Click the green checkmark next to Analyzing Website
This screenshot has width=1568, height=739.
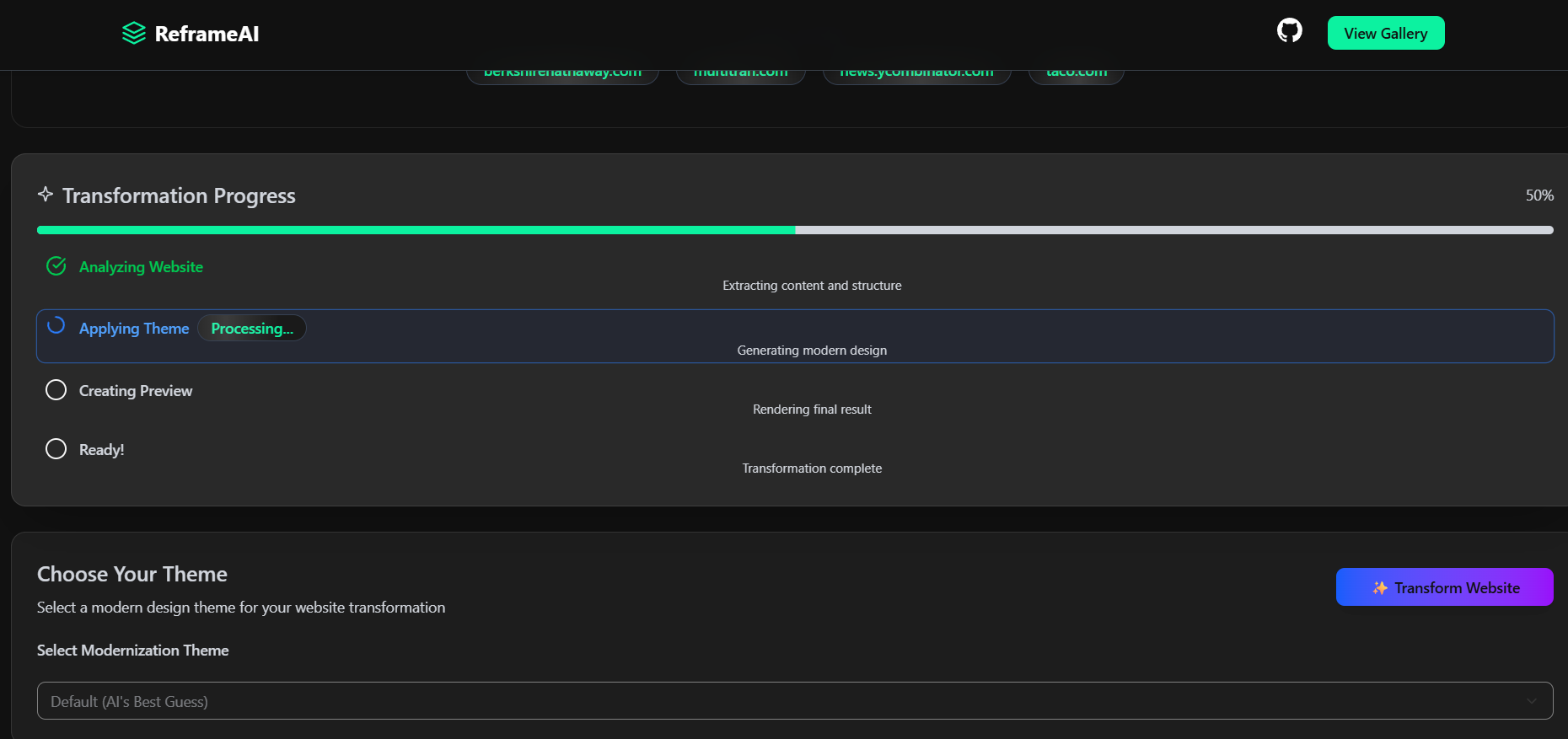pyautogui.click(x=56, y=266)
